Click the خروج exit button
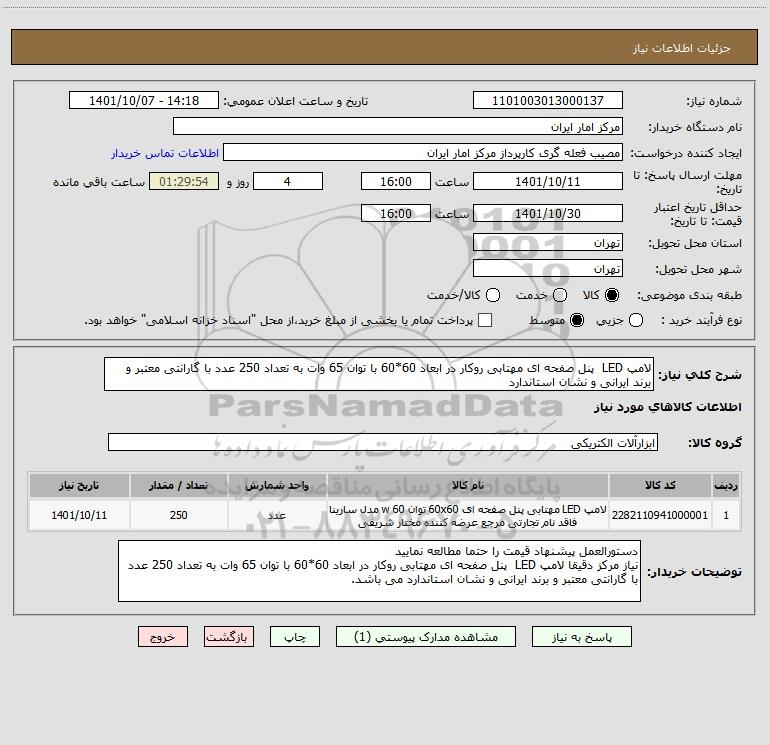This screenshot has height=745, width=770. coord(163,637)
